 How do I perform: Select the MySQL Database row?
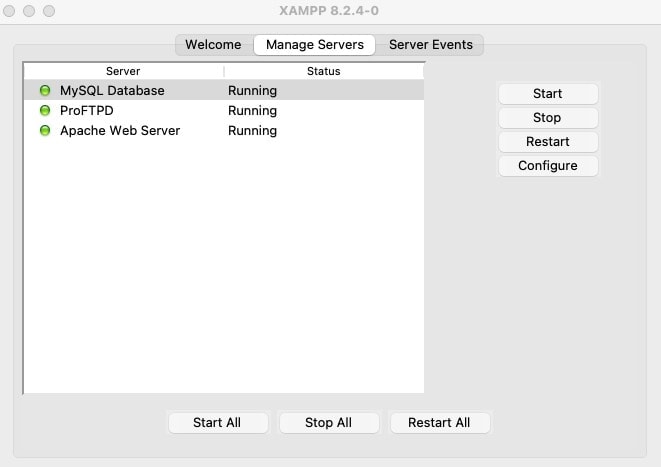pyautogui.click(x=224, y=90)
